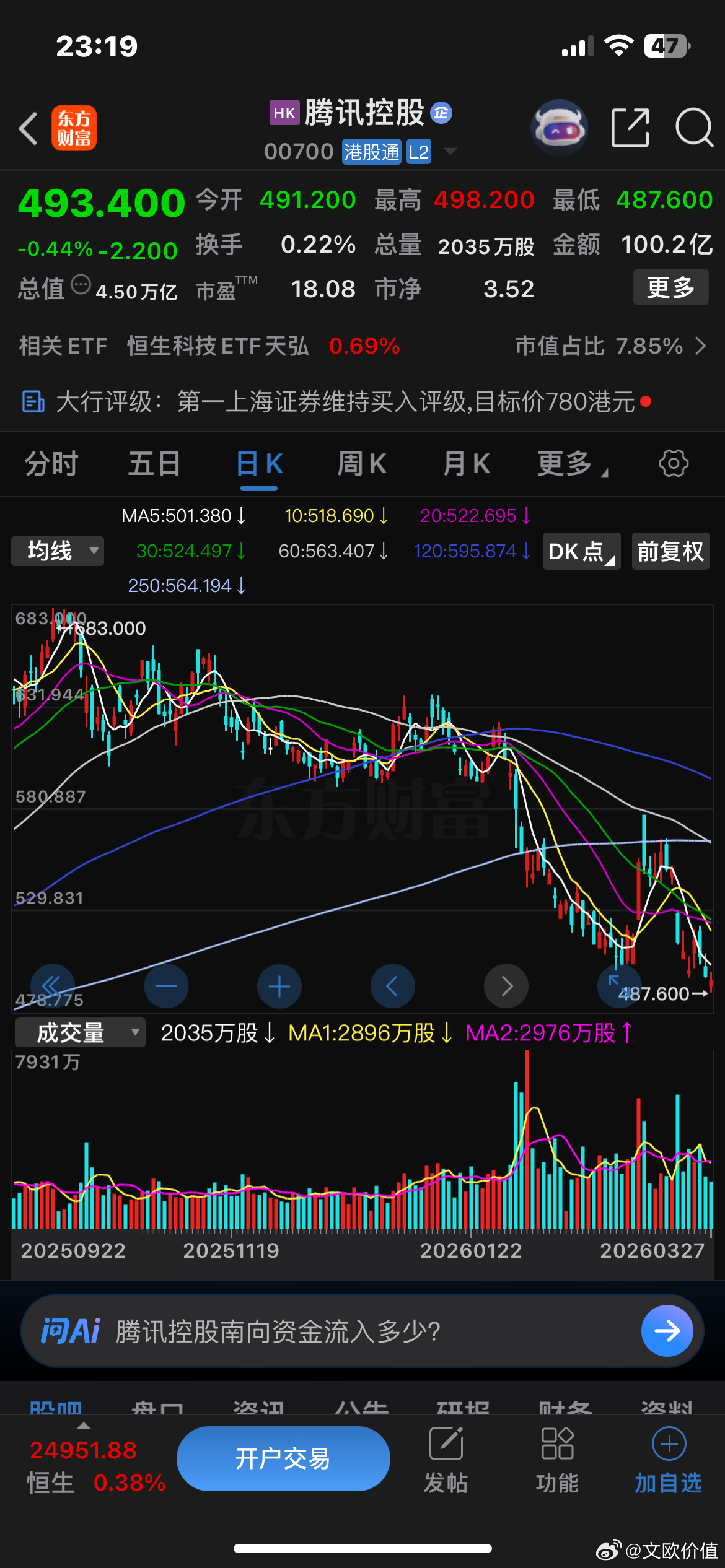Select the 日K chart tab

(259, 463)
